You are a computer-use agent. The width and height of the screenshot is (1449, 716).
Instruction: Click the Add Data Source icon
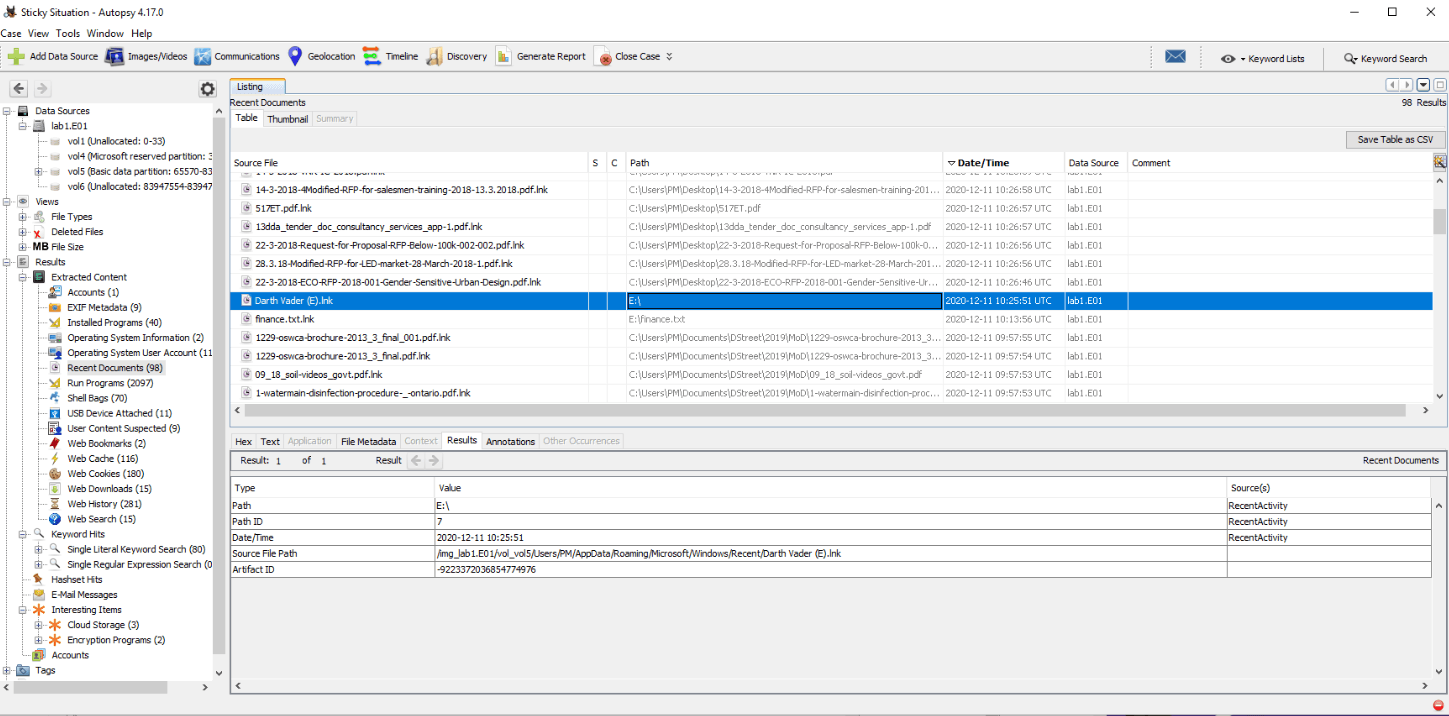[x=16, y=57]
